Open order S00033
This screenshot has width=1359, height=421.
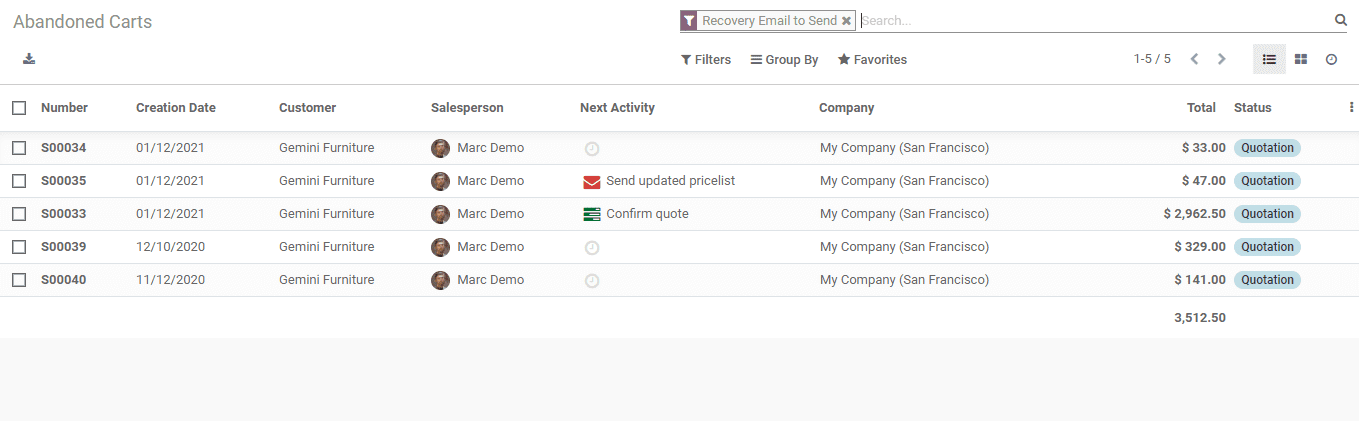click(64, 214)
